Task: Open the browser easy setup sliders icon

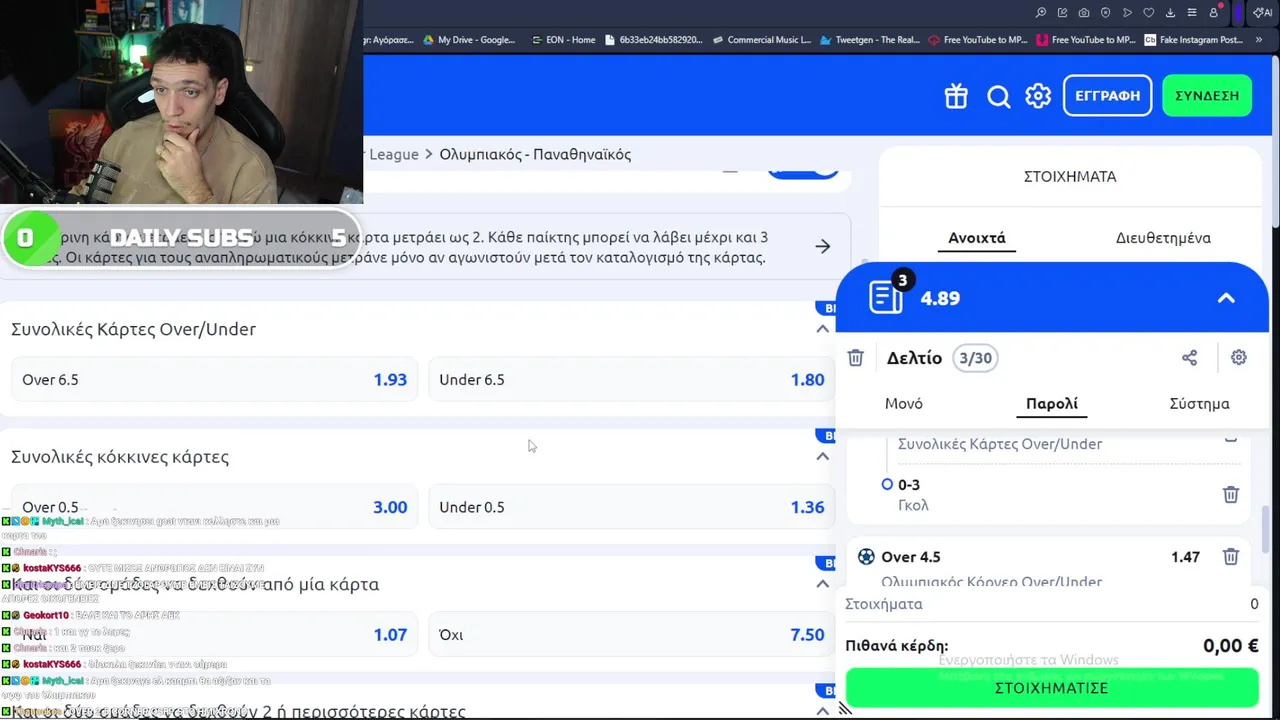Action: tap(1192, 13)
